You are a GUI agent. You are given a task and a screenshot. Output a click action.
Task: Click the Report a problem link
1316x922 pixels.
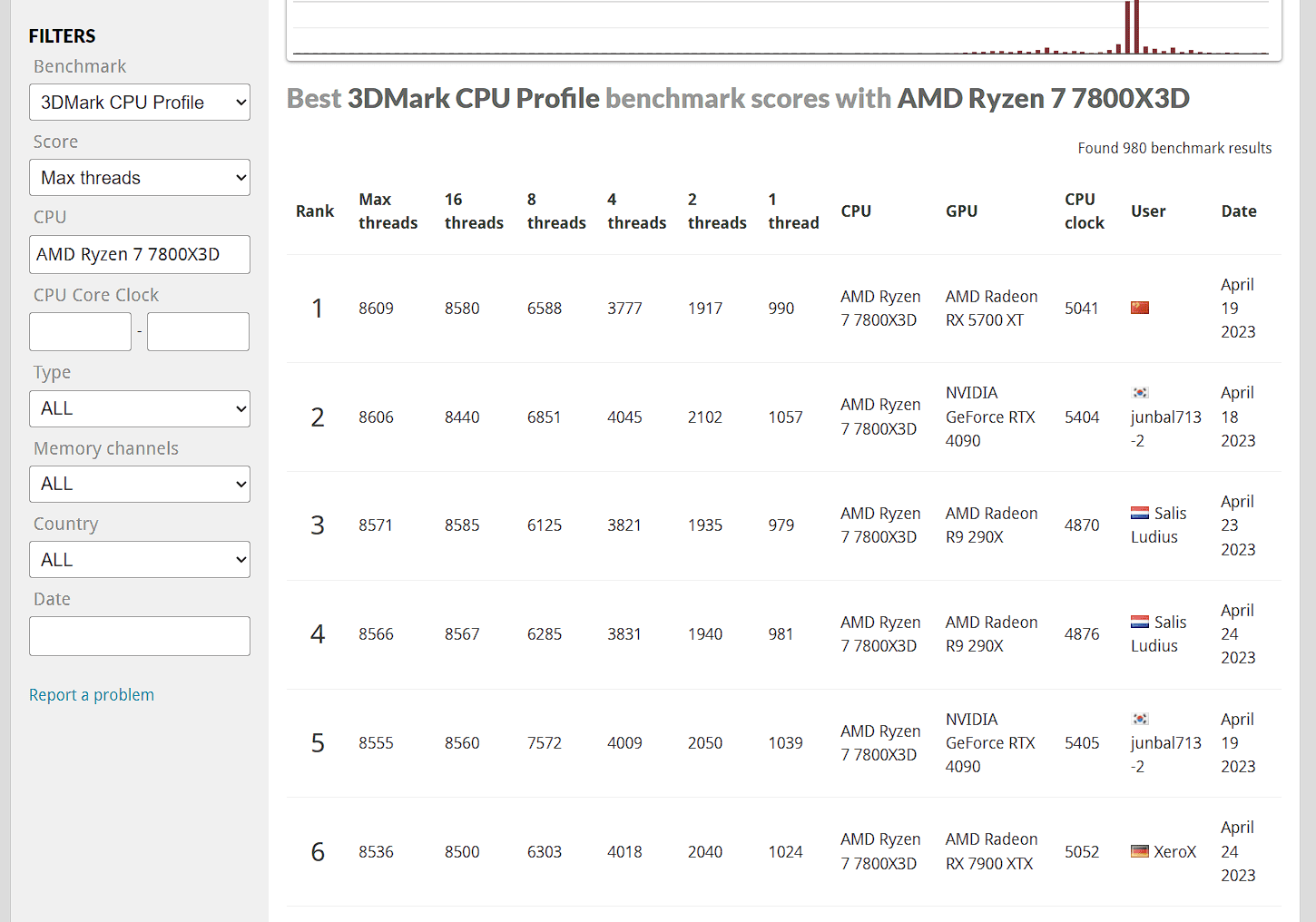pyautogui.click(x=92, y=695)
